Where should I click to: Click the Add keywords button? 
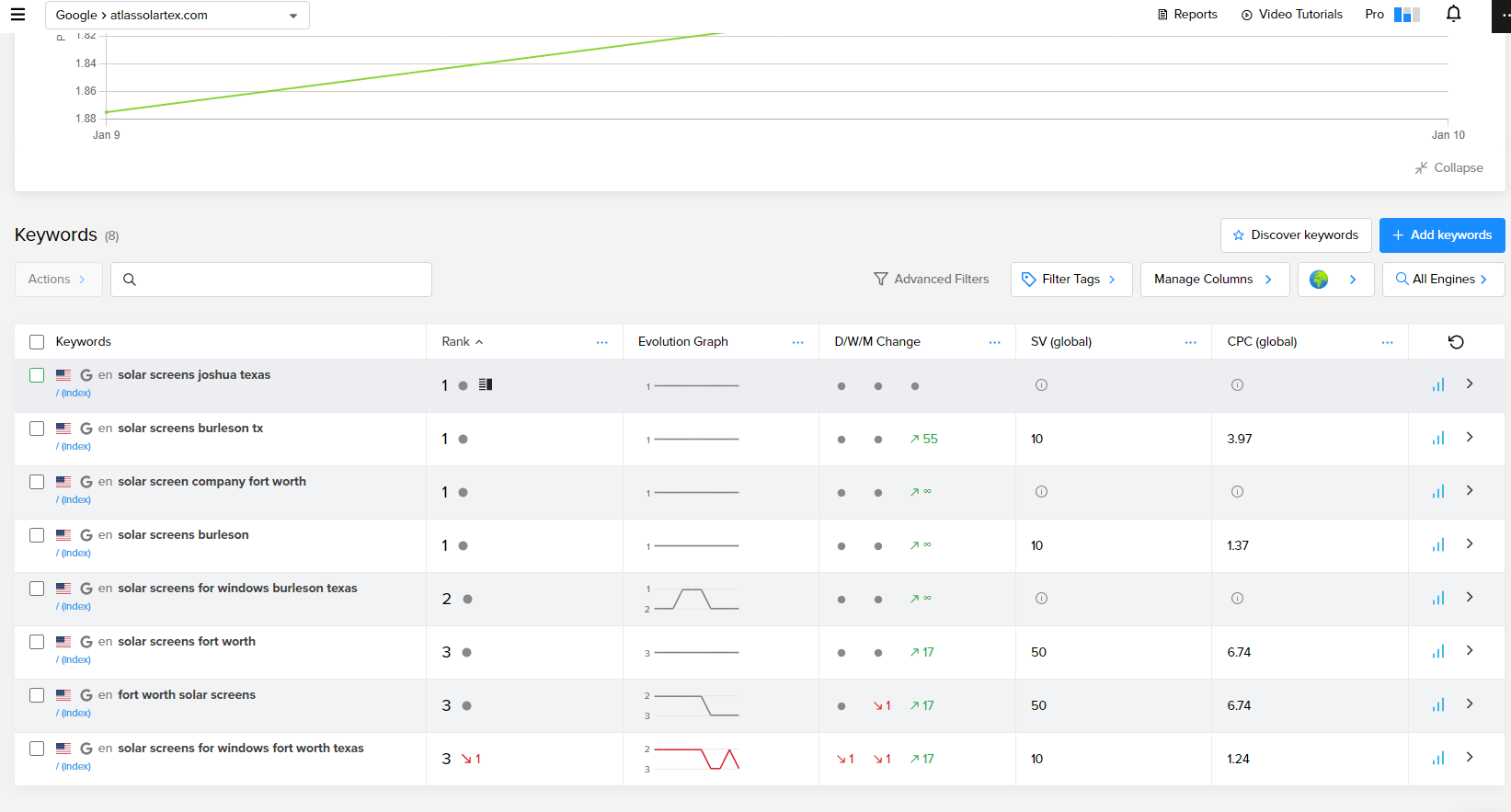[1441, 235]
